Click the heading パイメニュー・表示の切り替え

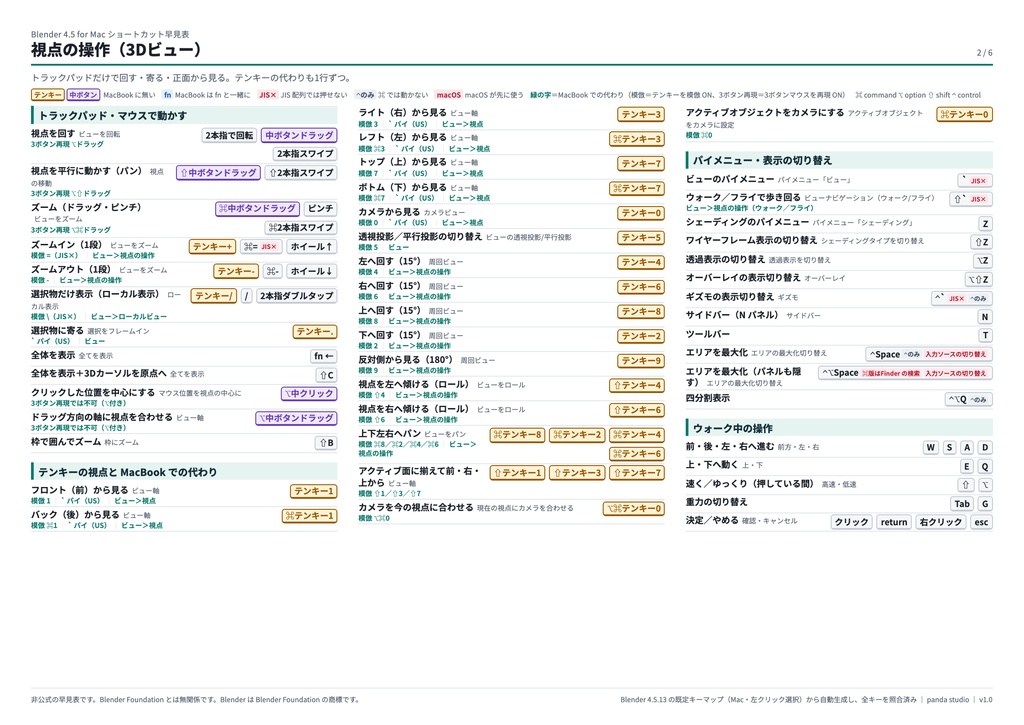coord(762,160)
